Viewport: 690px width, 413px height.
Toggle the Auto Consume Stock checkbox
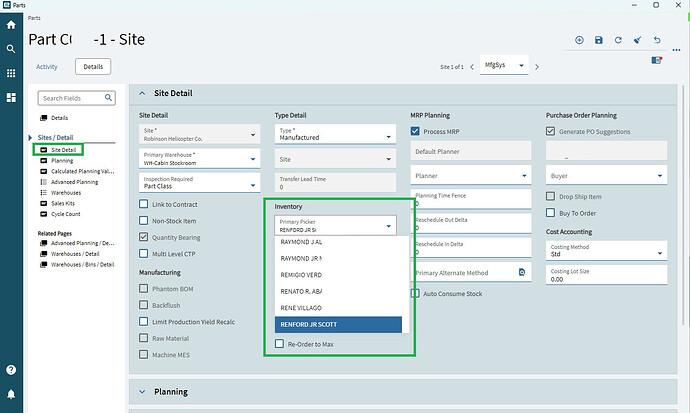click(416, 293)
